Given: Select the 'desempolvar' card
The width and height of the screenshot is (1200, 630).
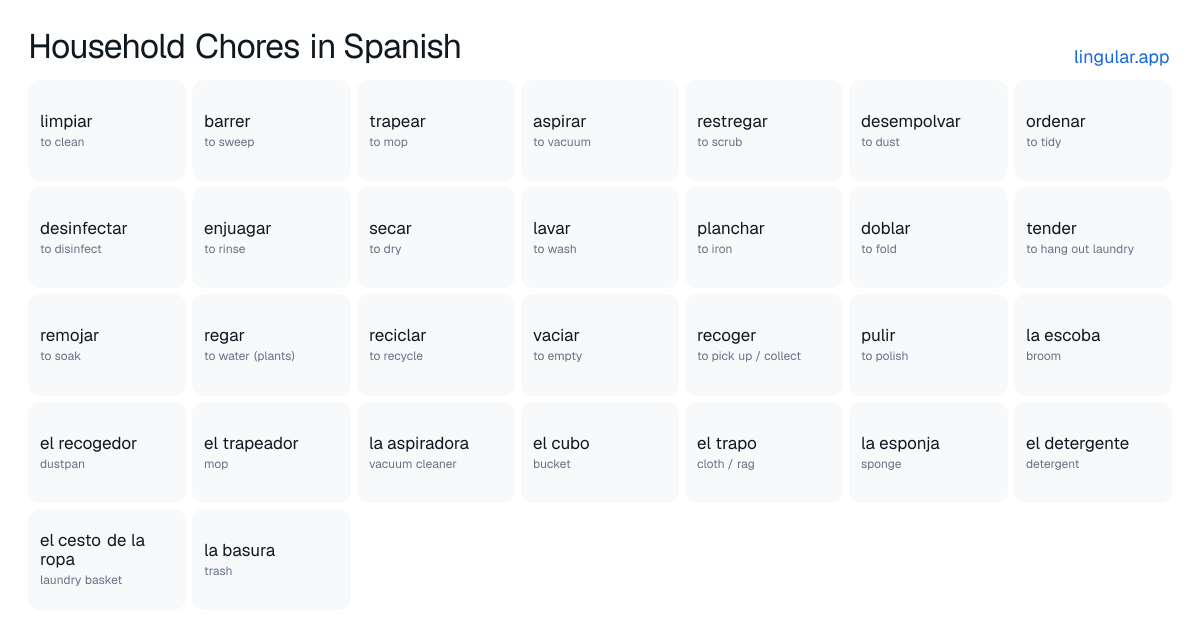Looking at the screenshot, I should [928, 131].
